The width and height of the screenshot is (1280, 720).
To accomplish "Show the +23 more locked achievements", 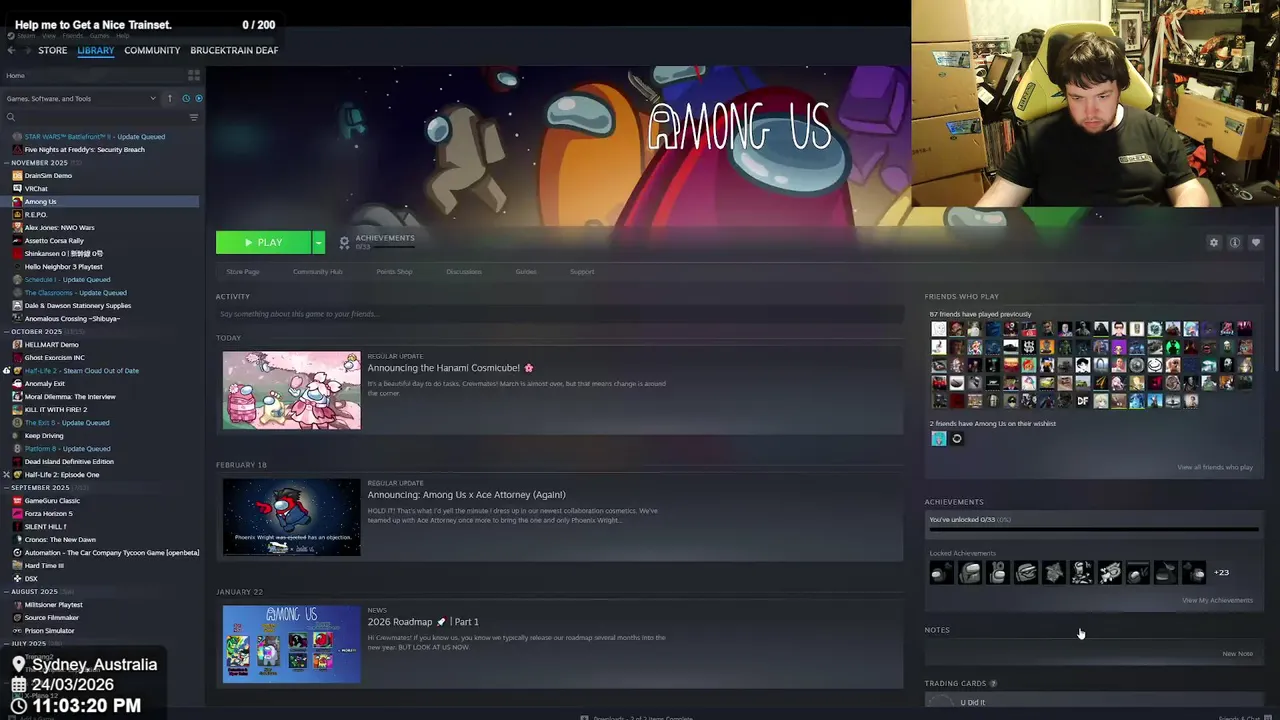I will (x=1221, y=572).
